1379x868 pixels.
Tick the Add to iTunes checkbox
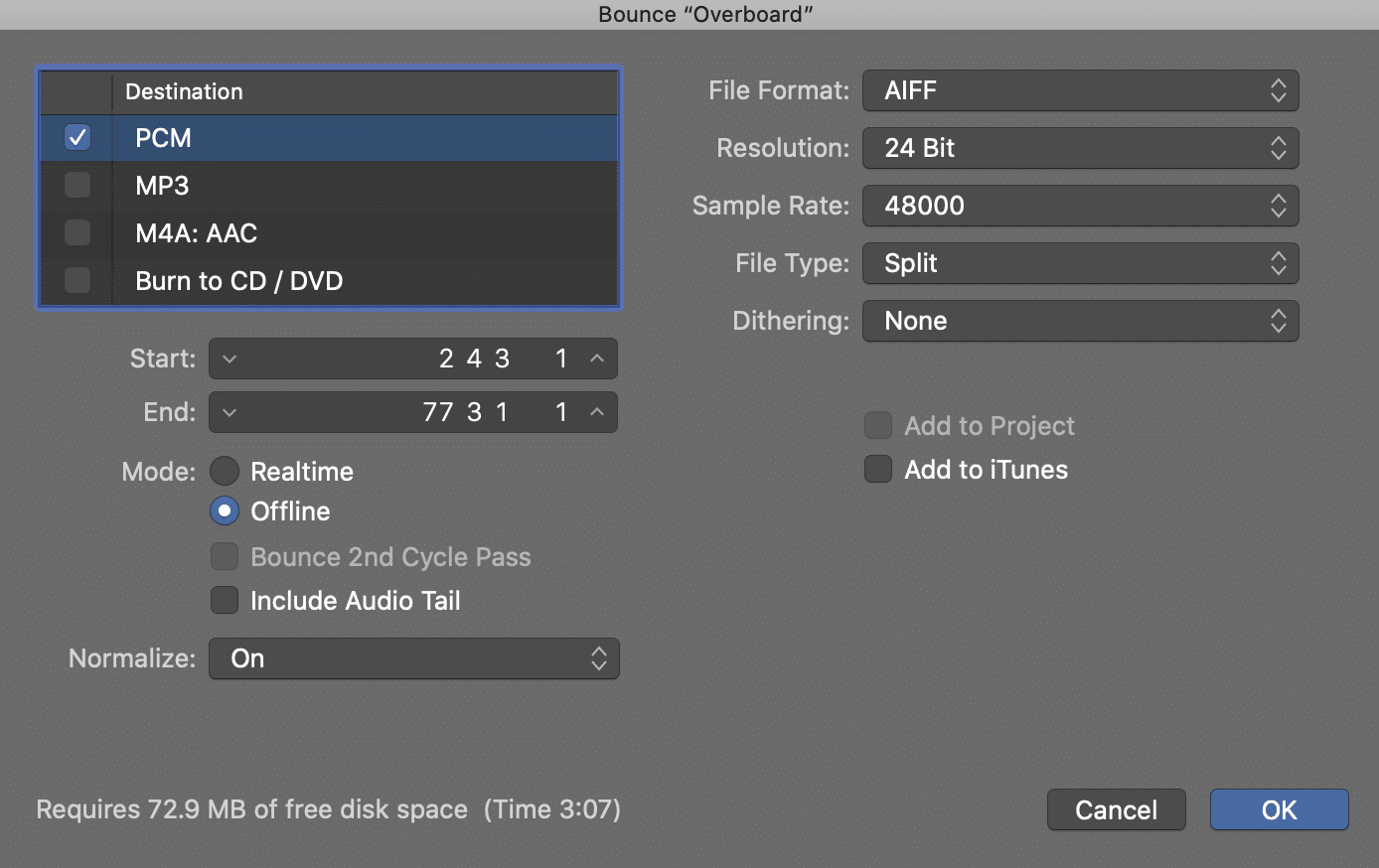pos(878,469)
